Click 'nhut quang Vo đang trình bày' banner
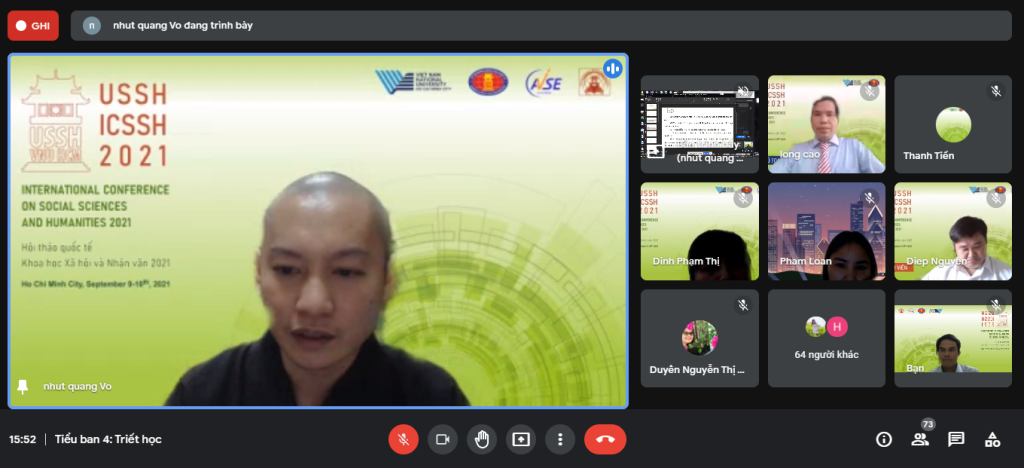The width and height of the screenshot is (1024, 468). pyautogui.click(x=541, y=25)
